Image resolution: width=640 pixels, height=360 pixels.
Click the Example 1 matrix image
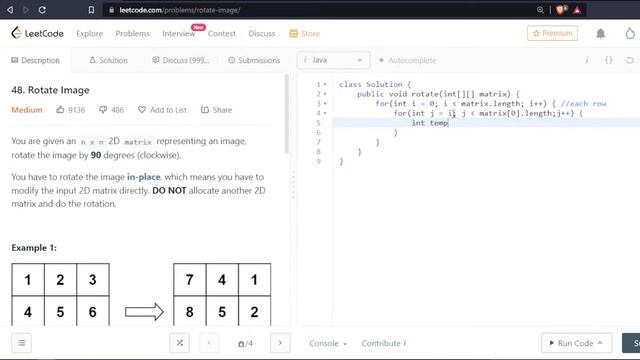[141, 295]
